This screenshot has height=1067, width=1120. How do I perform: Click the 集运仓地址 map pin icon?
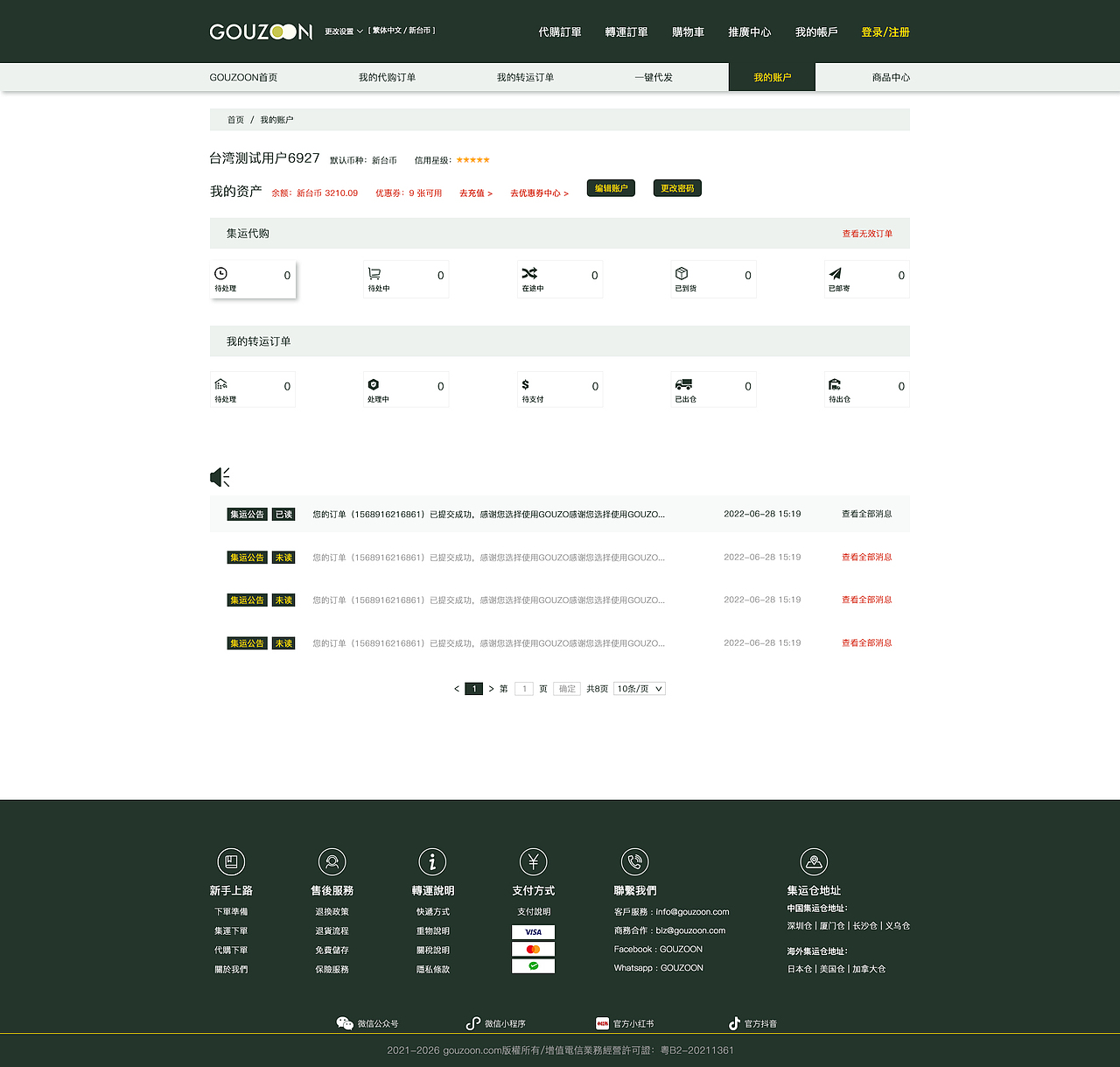pyautogui.click(x=814, y=862)
